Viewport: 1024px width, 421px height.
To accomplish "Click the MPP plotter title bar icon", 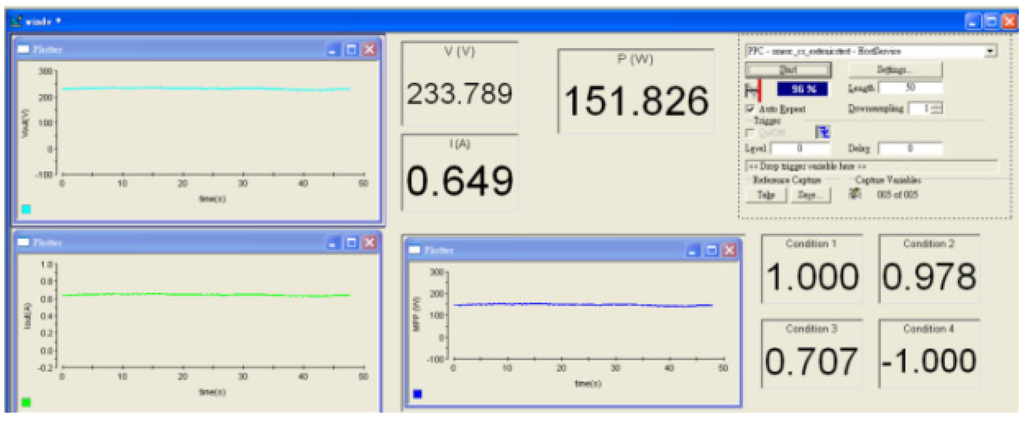I will [416, 250].
